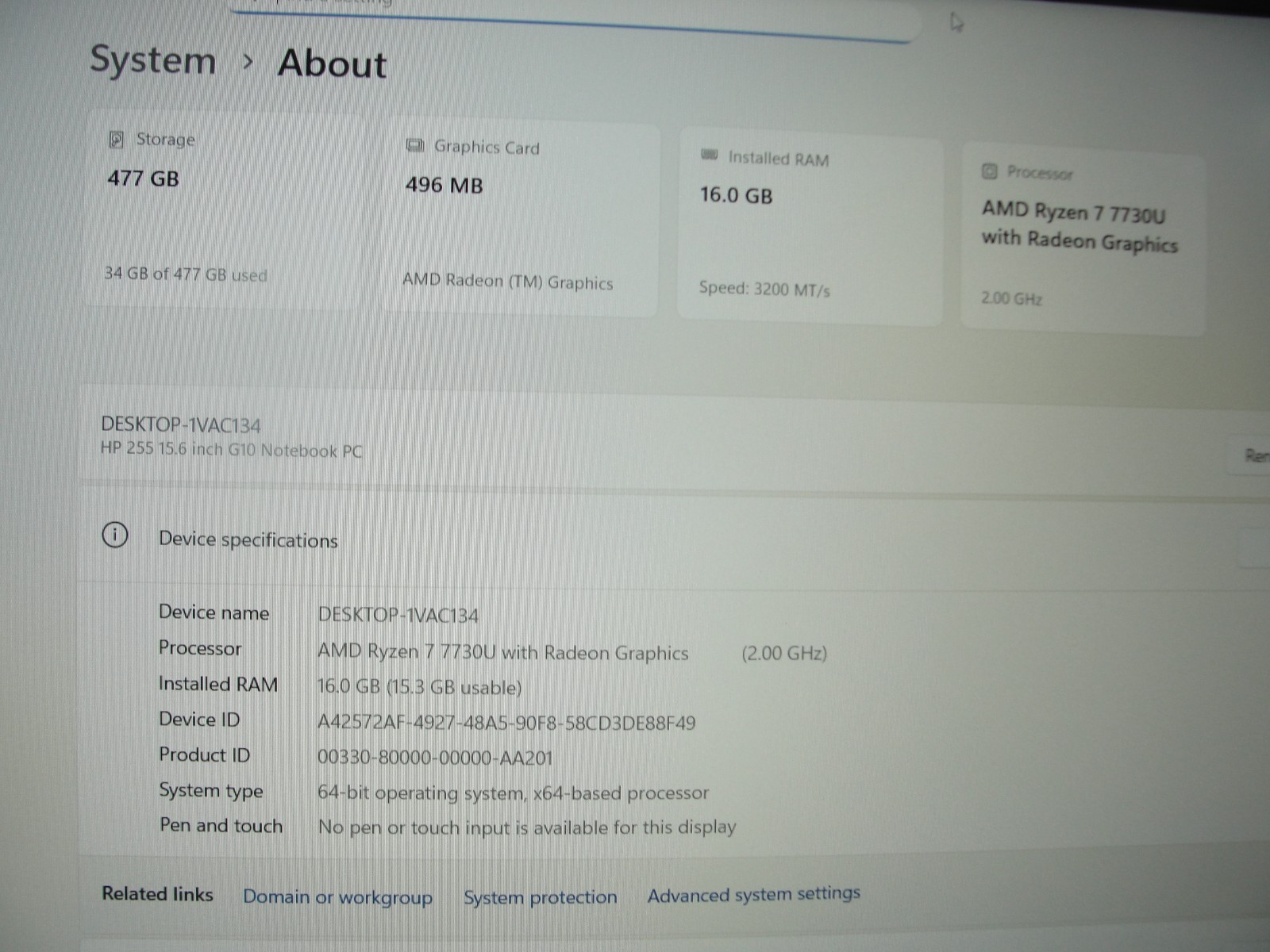Click the 'Device name' label

(x=214, y=612)
